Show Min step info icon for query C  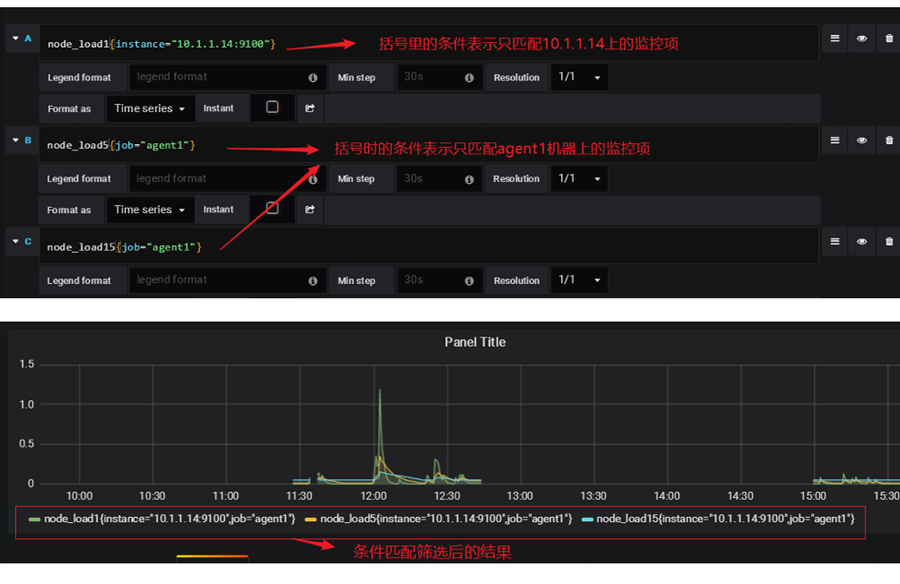(469, 281)
